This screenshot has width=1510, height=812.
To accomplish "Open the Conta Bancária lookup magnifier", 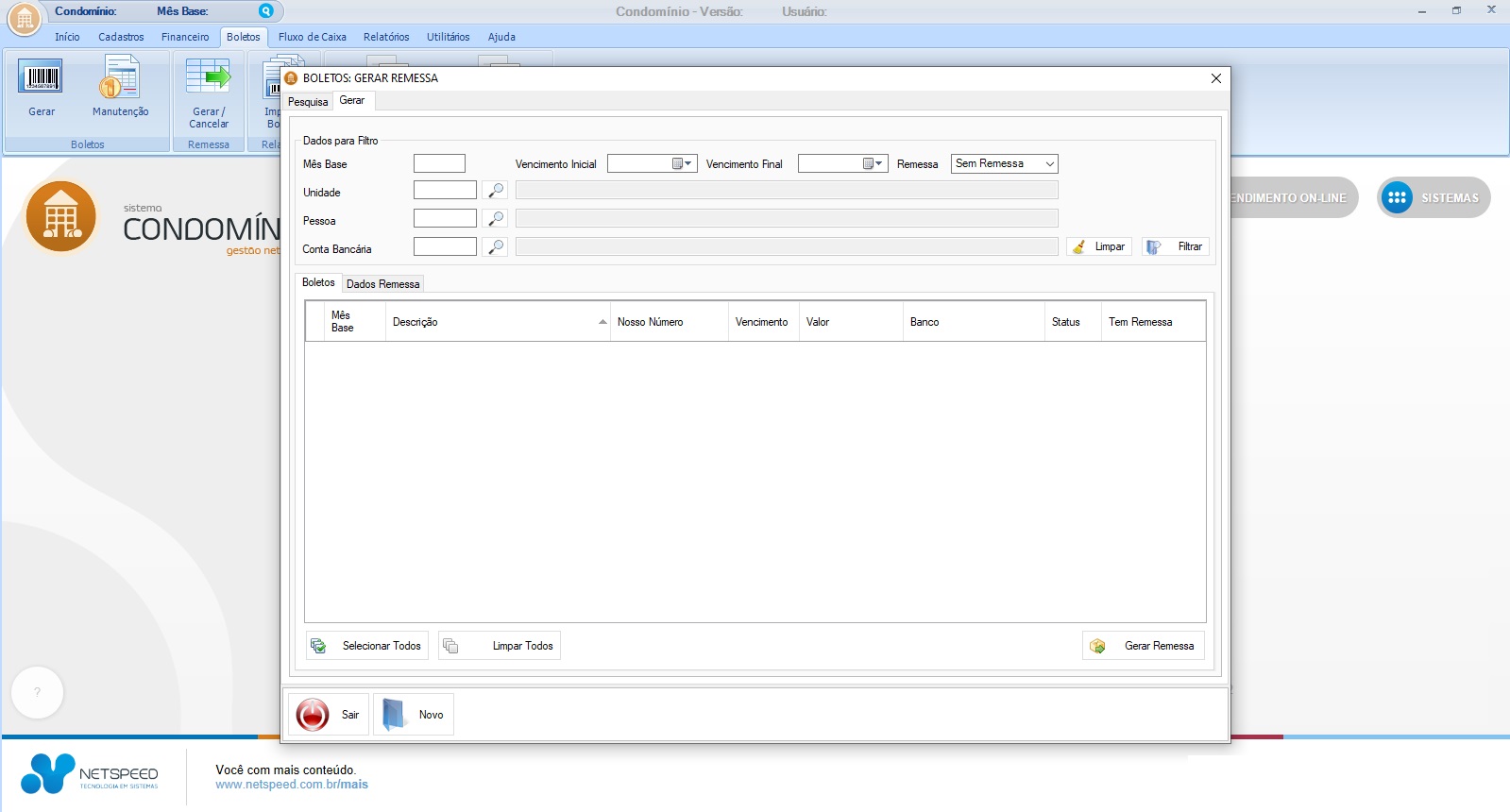I will pyautogui.click(x=496, y=247).
